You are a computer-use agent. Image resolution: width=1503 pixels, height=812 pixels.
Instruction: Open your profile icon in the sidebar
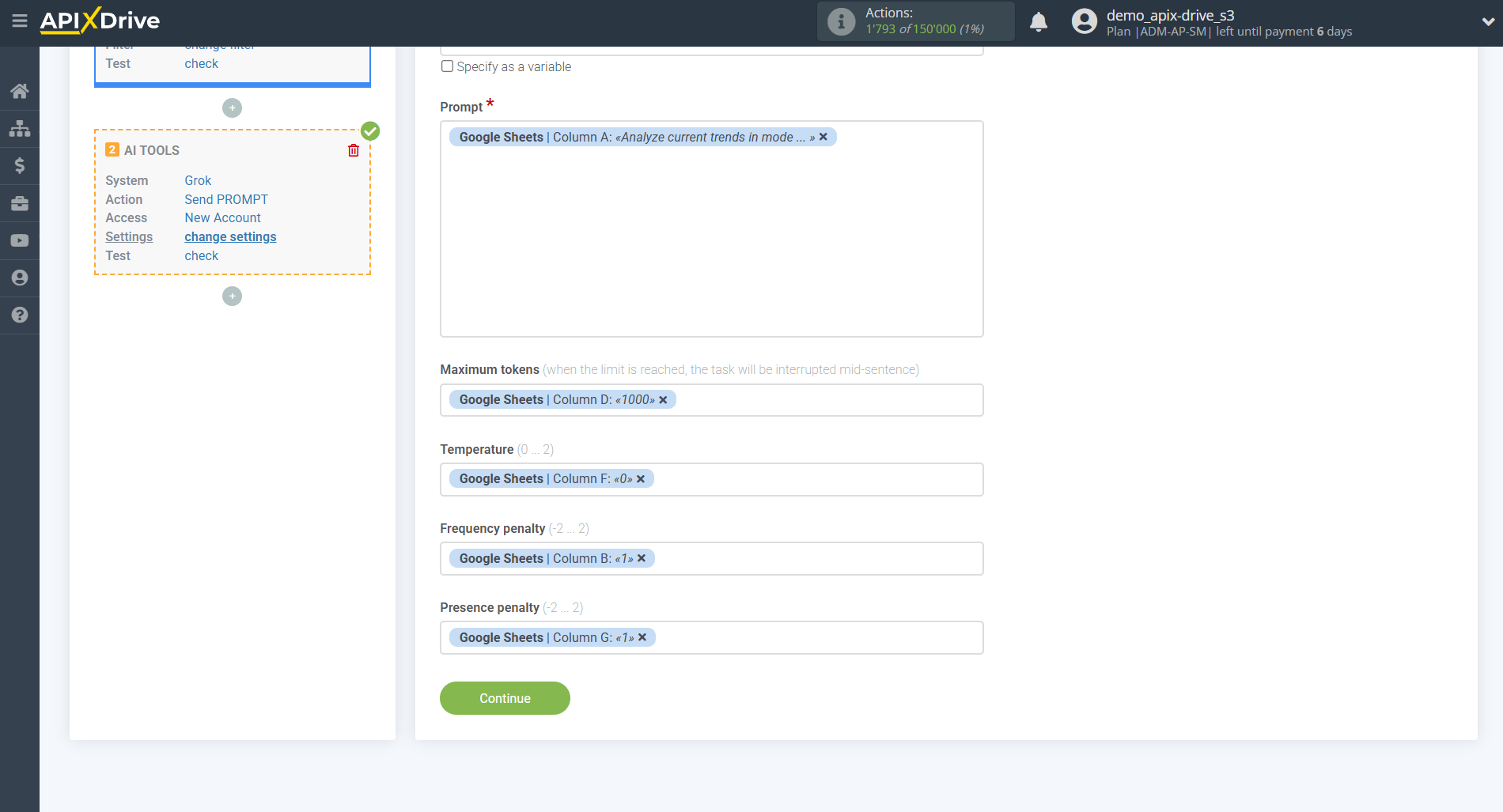click(20, 278)
